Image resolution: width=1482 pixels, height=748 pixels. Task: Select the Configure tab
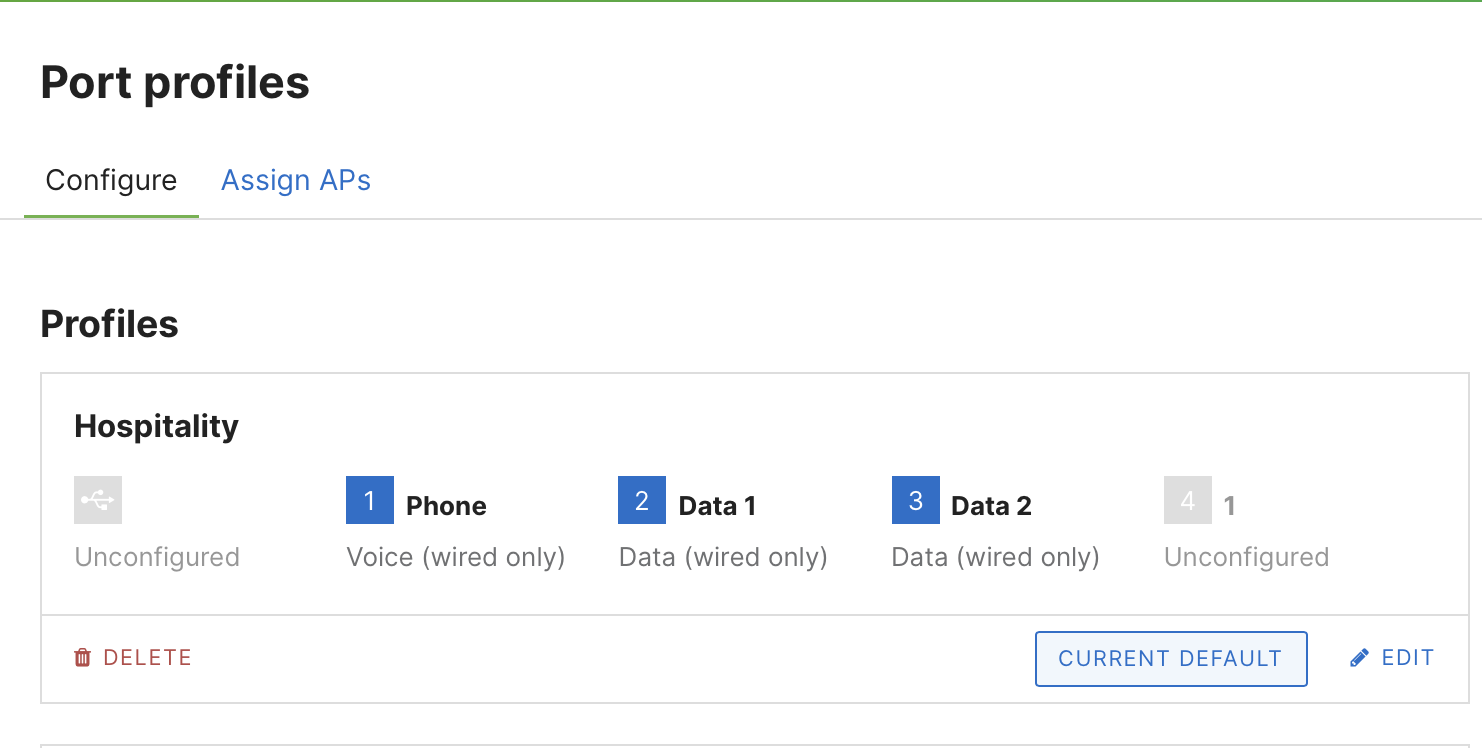110,180
